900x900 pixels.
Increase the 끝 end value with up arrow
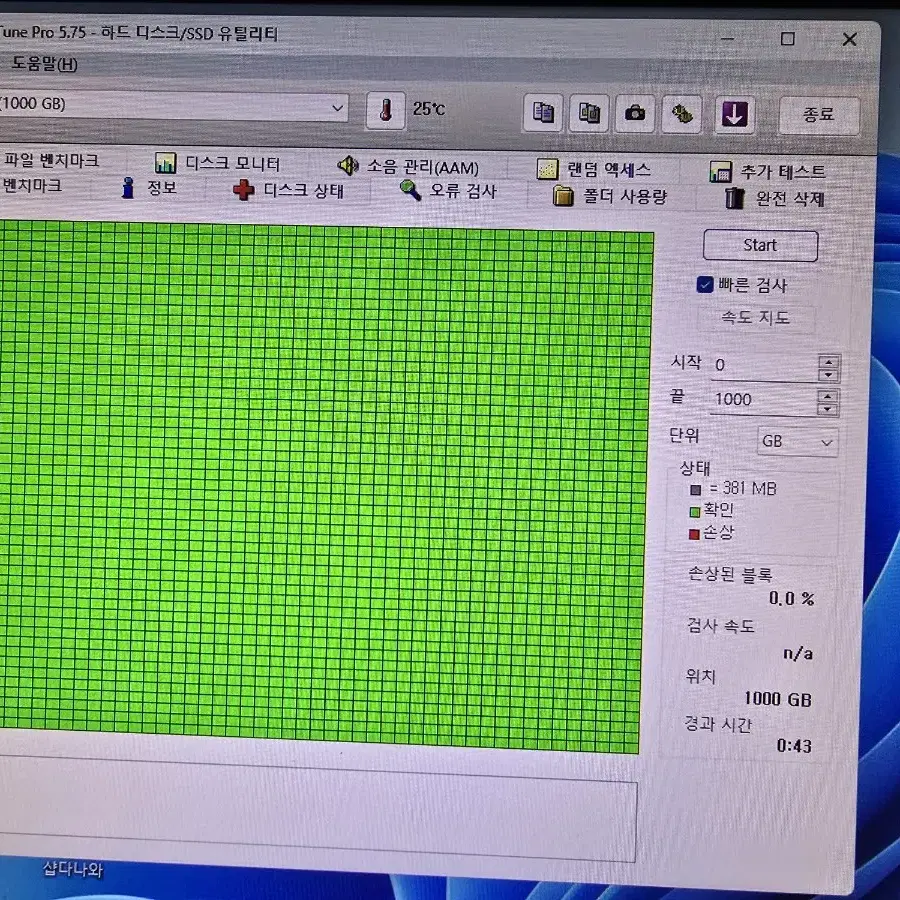(x=827, y=396)
